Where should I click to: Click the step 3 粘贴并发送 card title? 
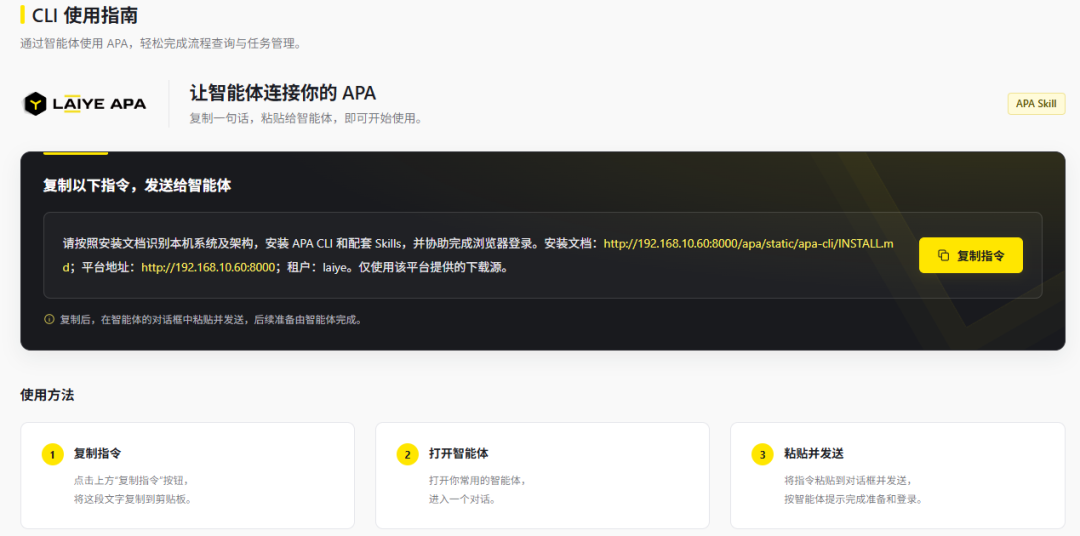[x=813, y=454]
